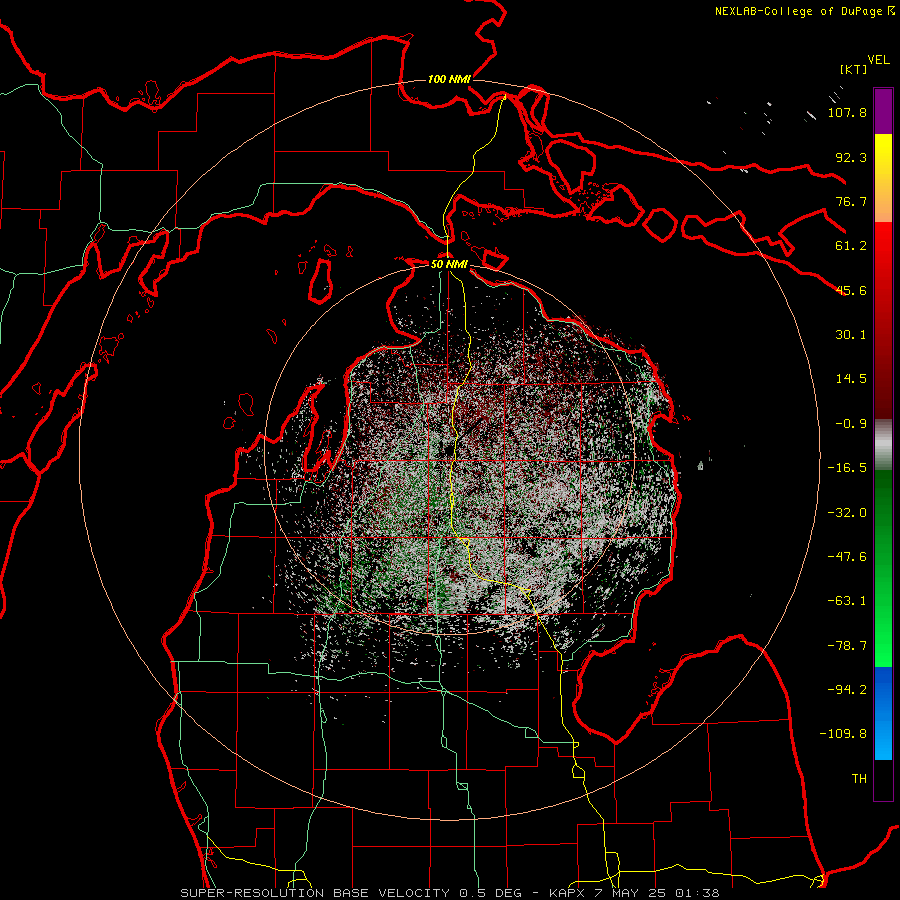
Task: Click the -109.8 legend value
Action: pos(843,734)
